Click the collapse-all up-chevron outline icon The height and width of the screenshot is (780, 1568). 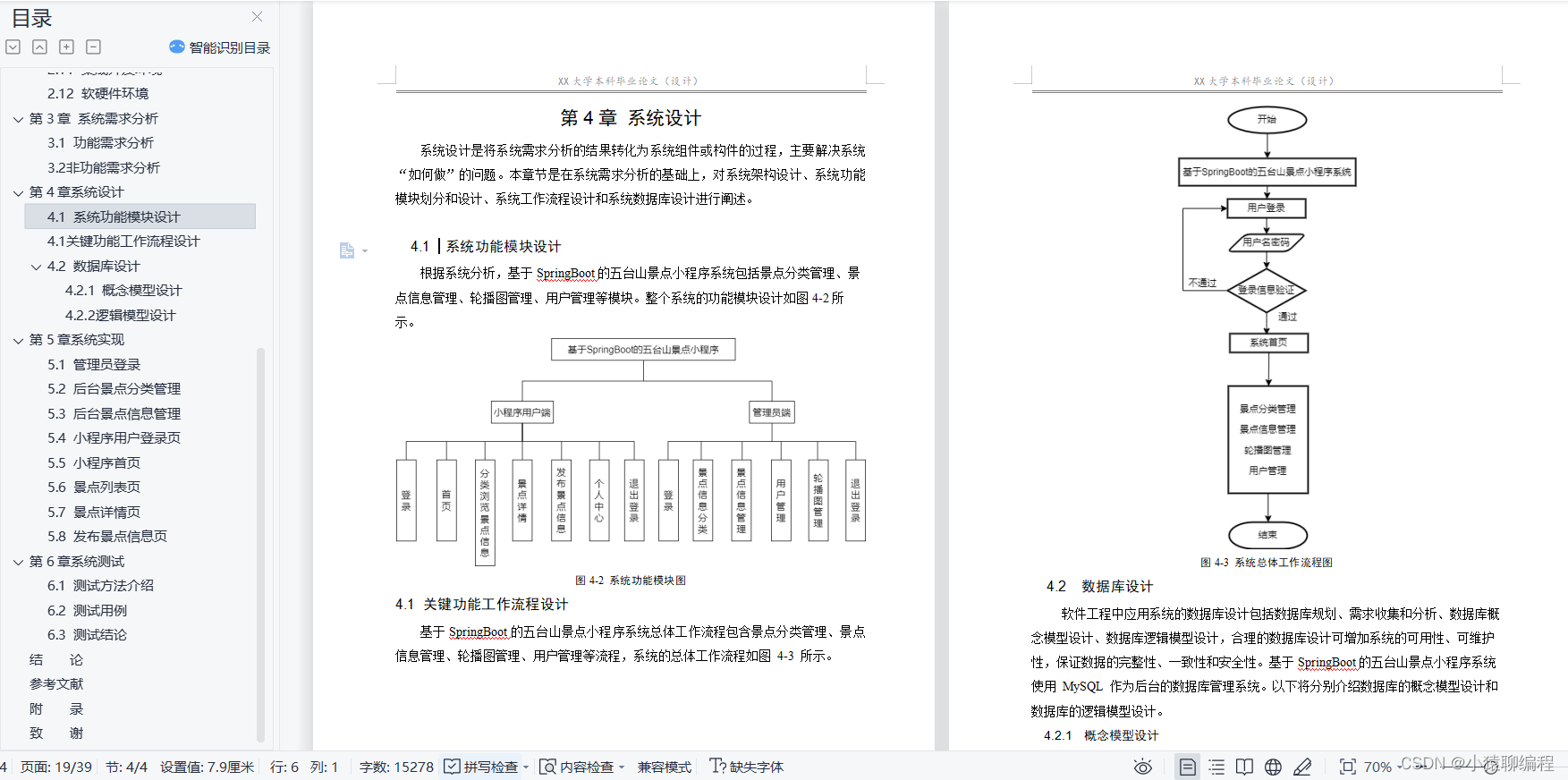[x=39, y=47]
